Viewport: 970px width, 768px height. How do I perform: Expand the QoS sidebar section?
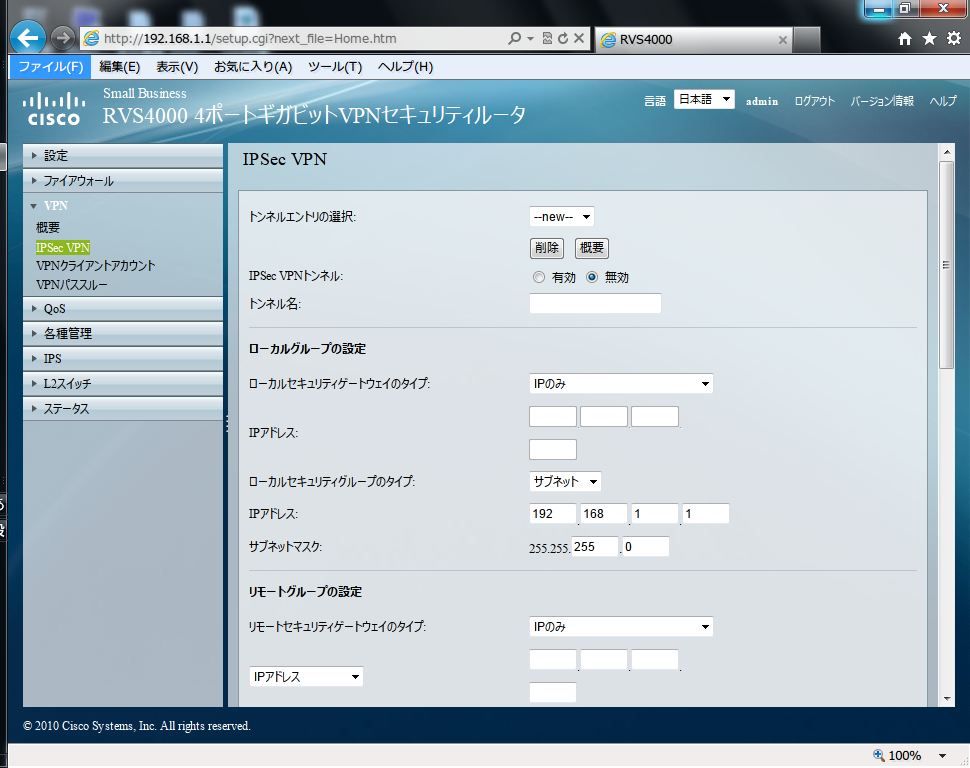point(122,309)
